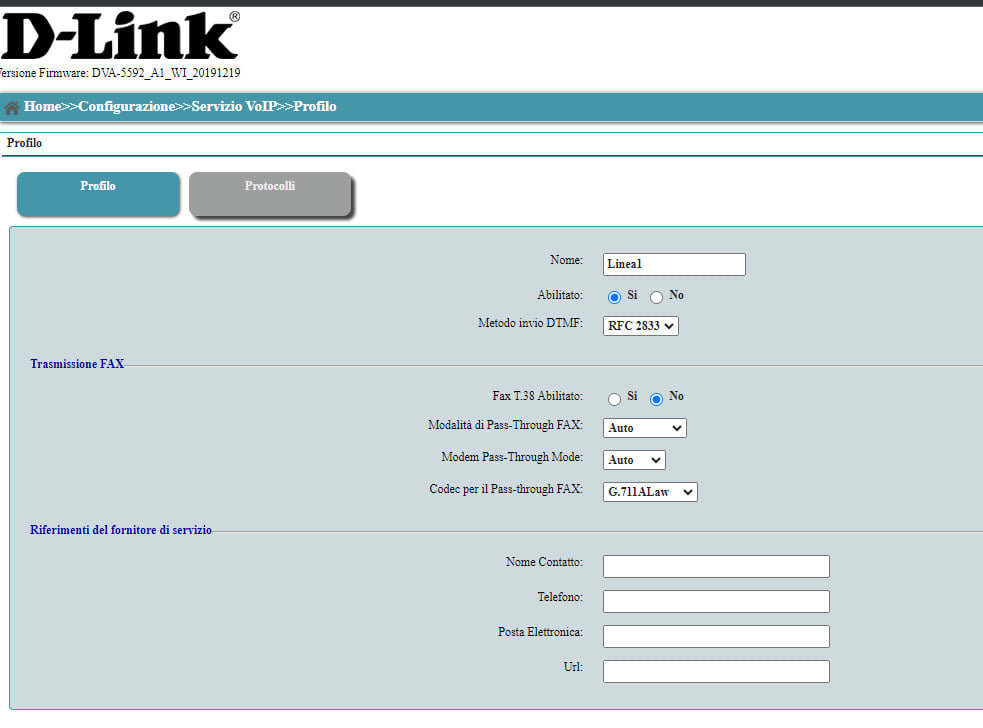Open Modem Pass-Through Mode dropdown
Viewport: 983px width, 728px height.
point(634,460)
